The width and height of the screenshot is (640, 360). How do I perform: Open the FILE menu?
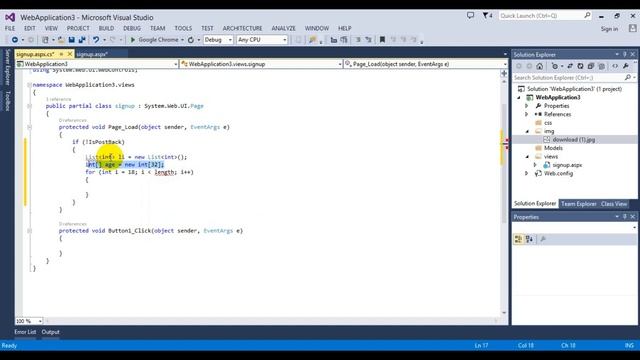[10, 28]
